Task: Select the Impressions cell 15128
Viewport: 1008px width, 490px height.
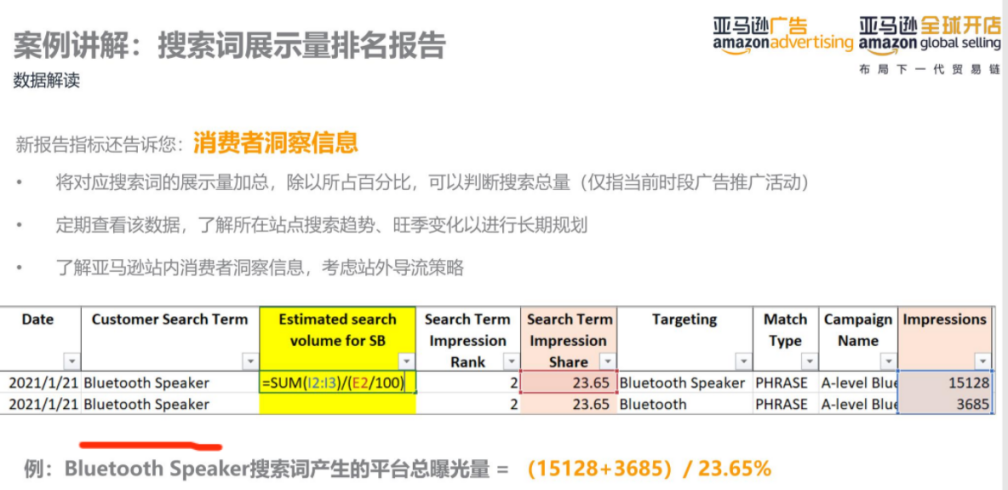Action: coord(944,383)
